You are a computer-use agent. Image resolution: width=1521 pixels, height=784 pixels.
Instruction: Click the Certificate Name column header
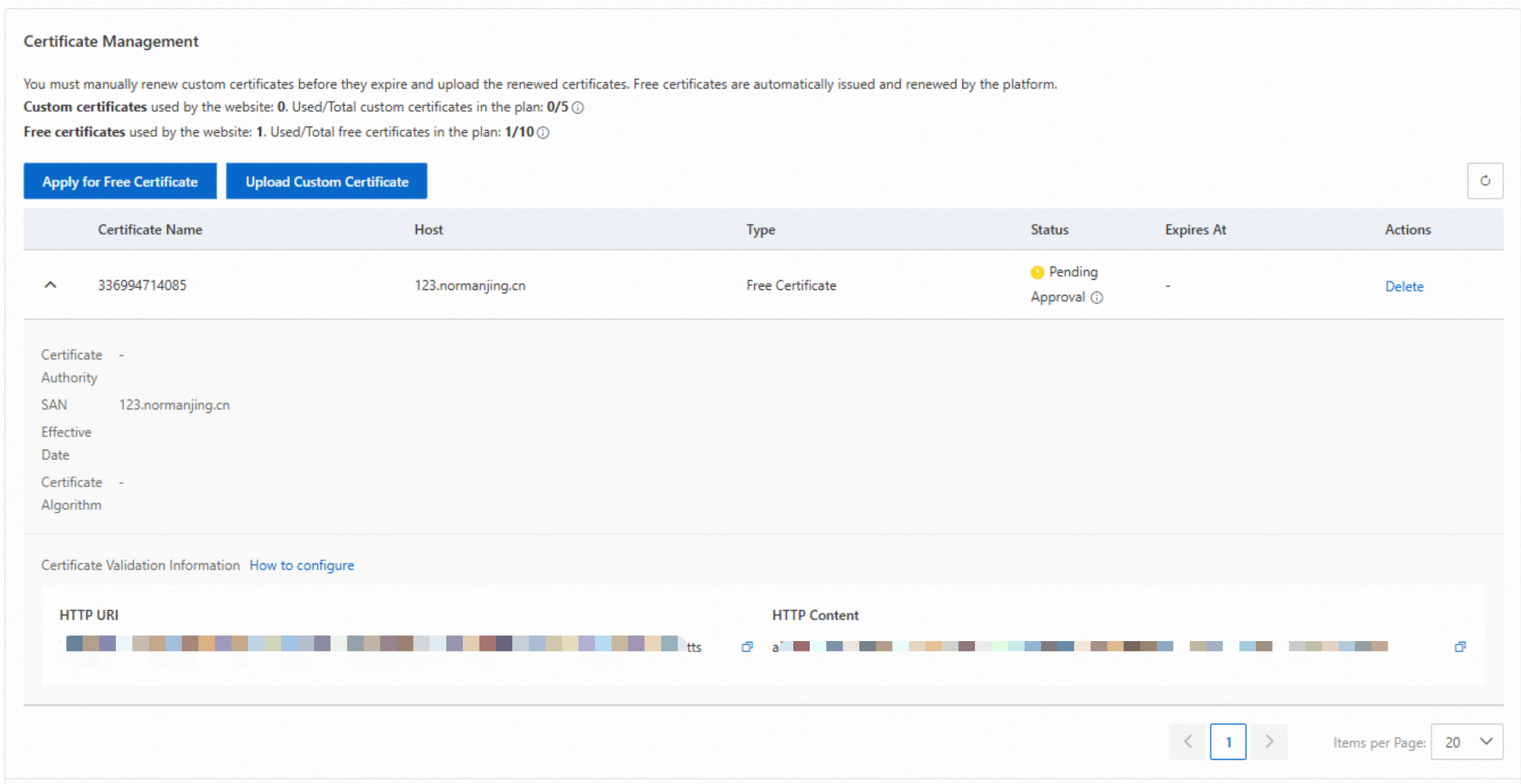click(x=150, y=230)
